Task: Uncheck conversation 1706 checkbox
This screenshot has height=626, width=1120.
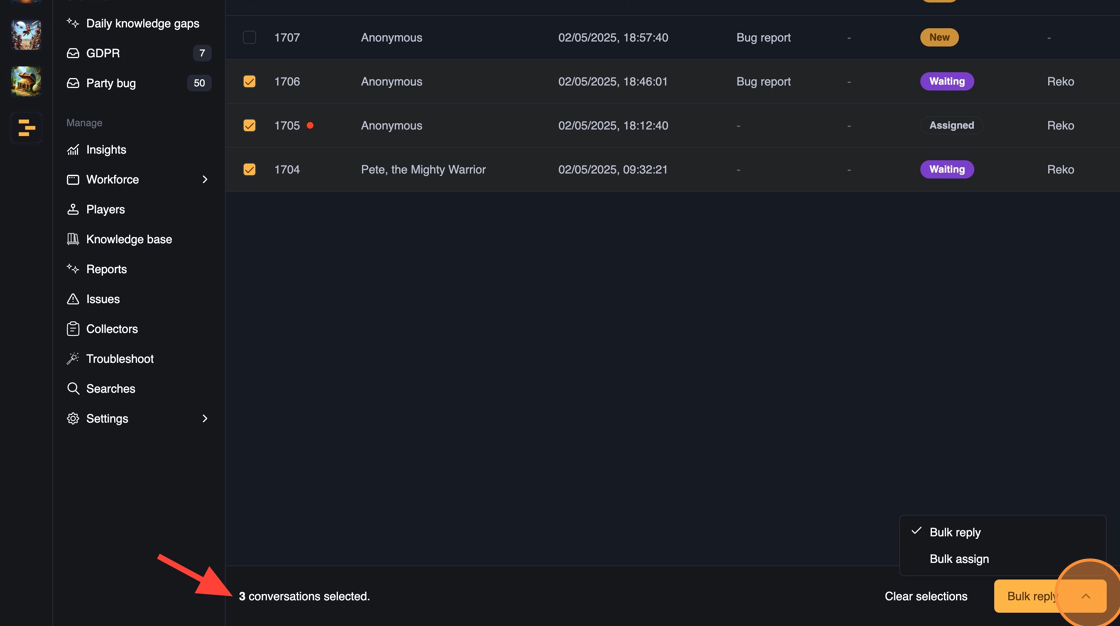Action: tap(249, 82)
